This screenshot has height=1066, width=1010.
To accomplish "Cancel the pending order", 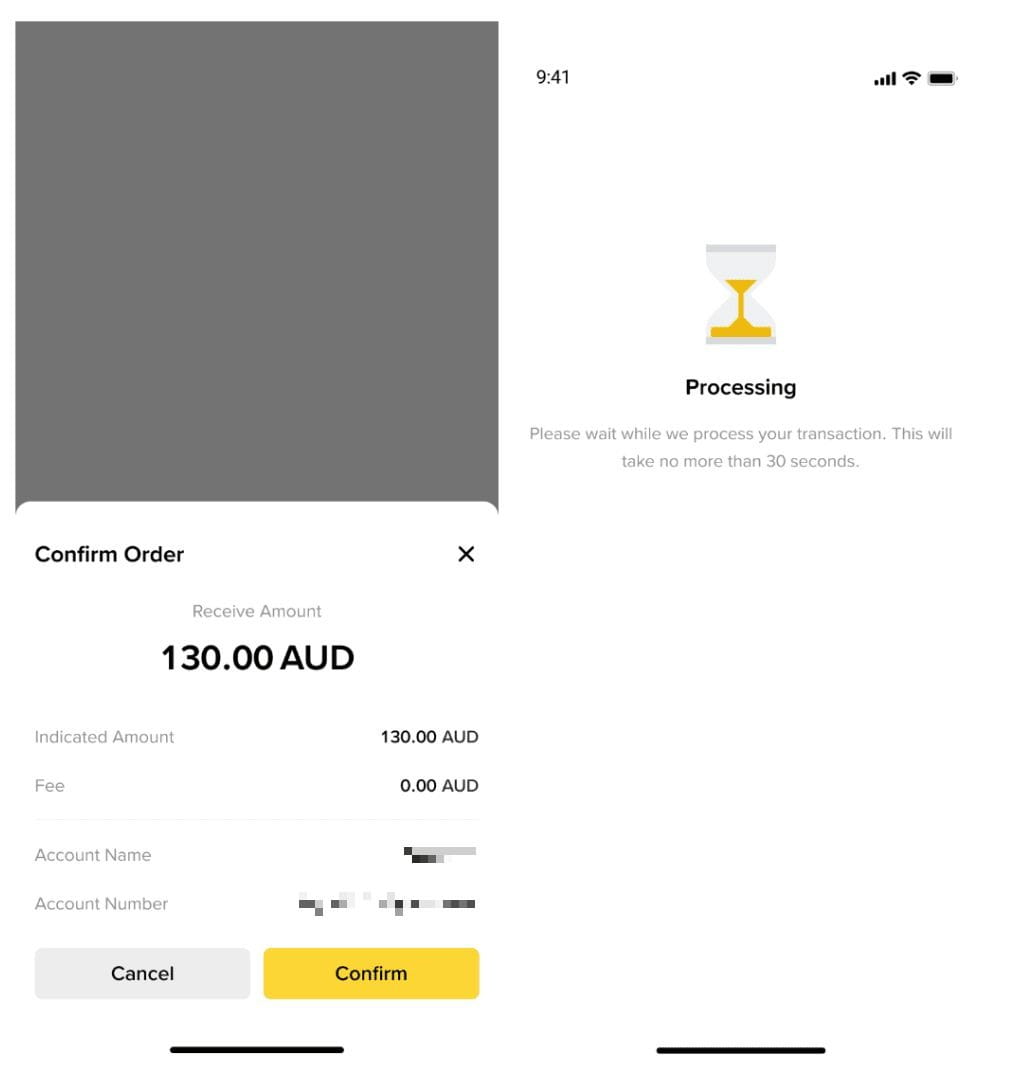I will point(142,973).
